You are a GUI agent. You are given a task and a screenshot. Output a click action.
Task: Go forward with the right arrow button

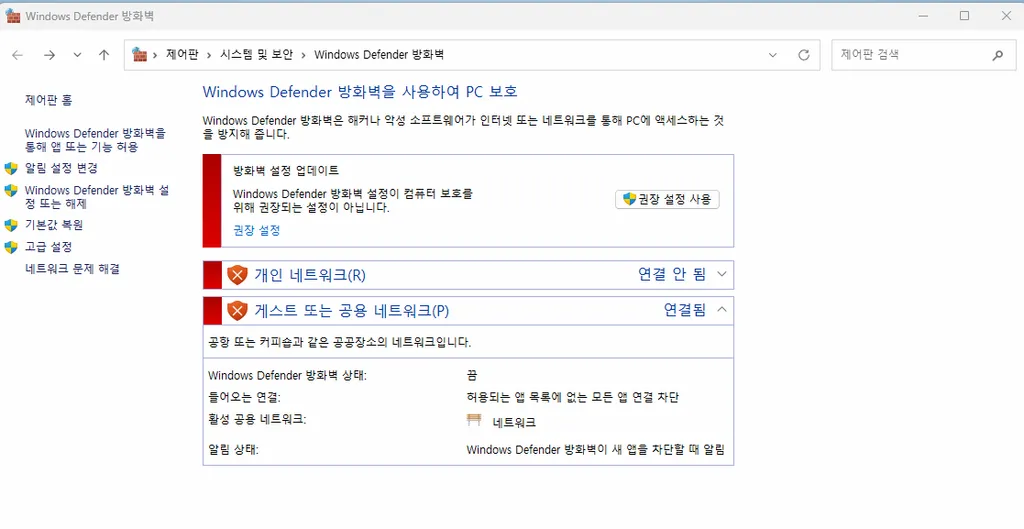pos(49,56)
